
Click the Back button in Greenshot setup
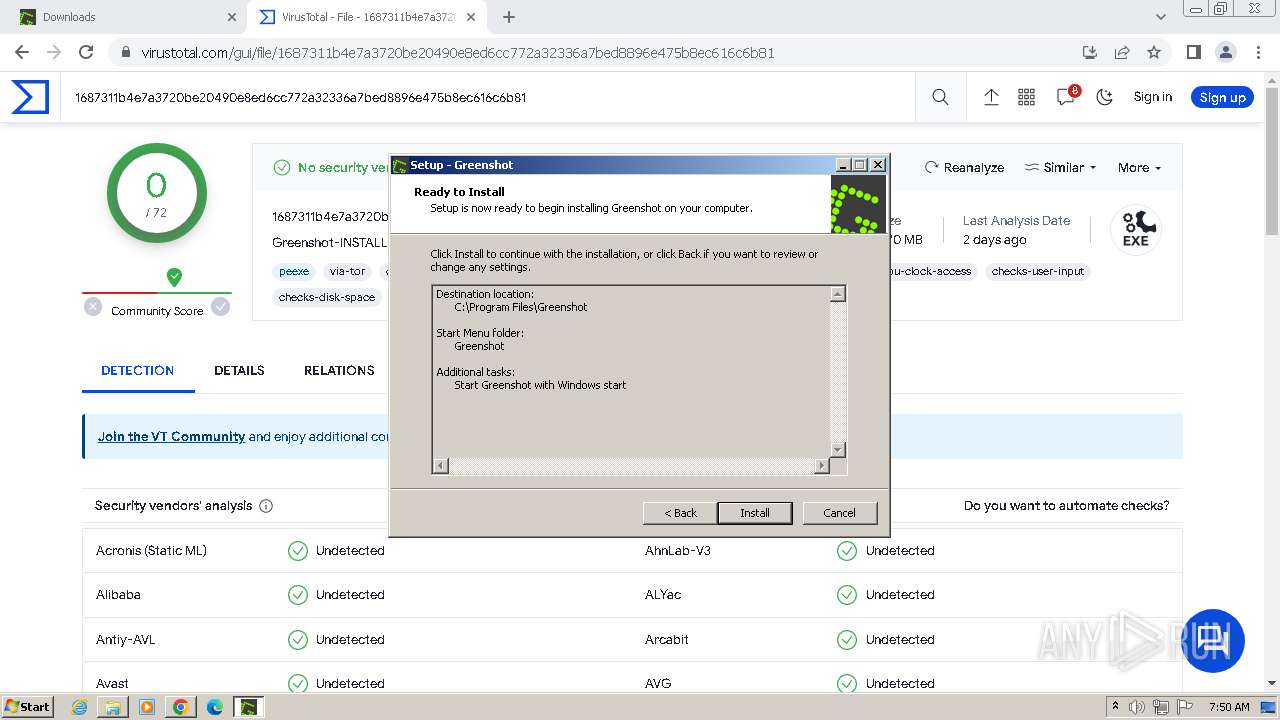coord(680,513)
